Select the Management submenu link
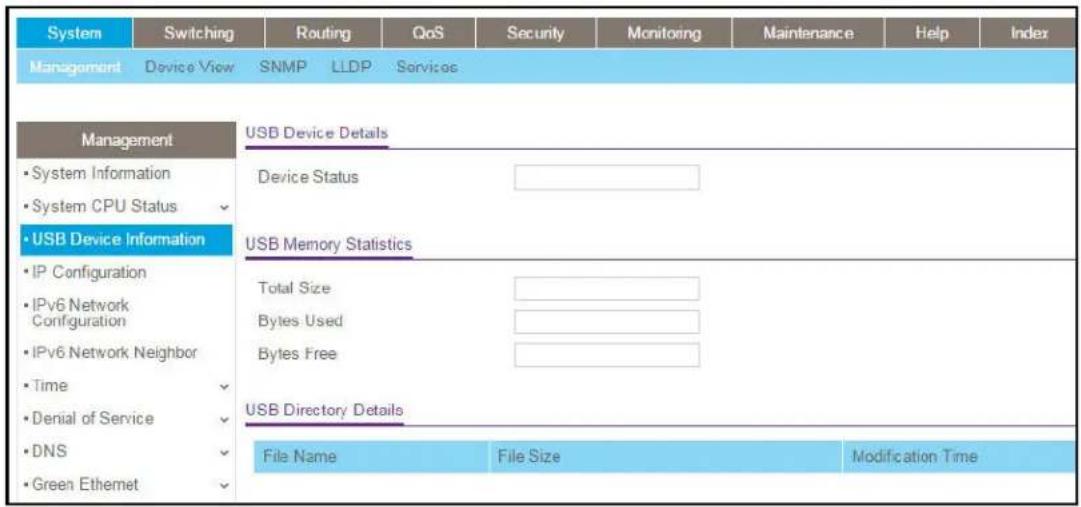 (x=74, y=67)
